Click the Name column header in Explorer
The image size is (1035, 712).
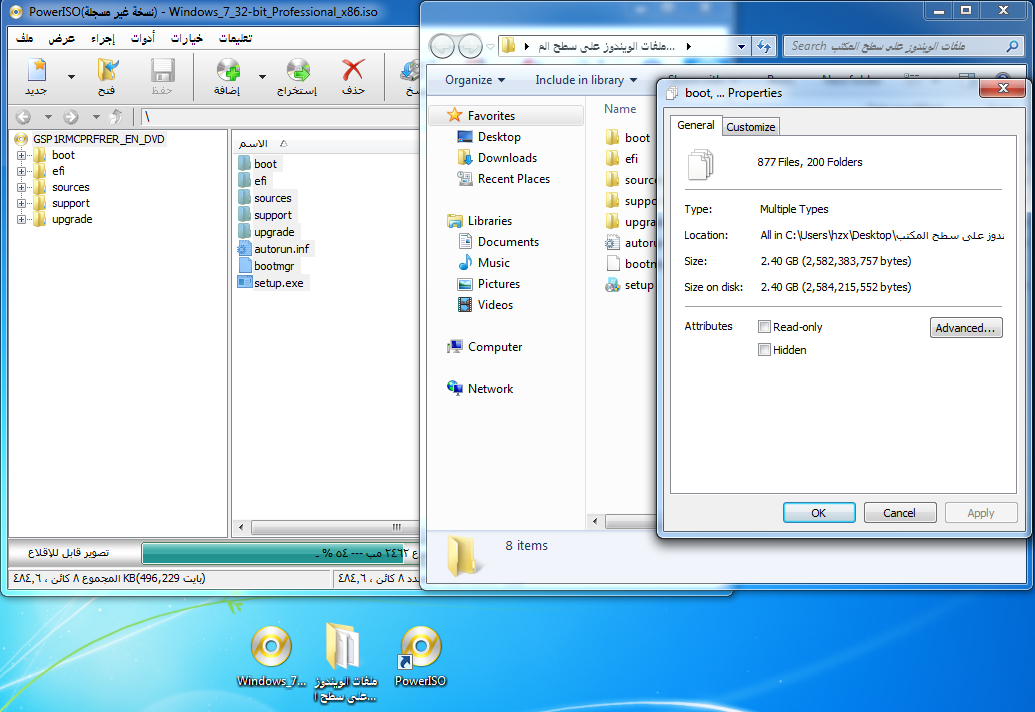tap(620, 109)
